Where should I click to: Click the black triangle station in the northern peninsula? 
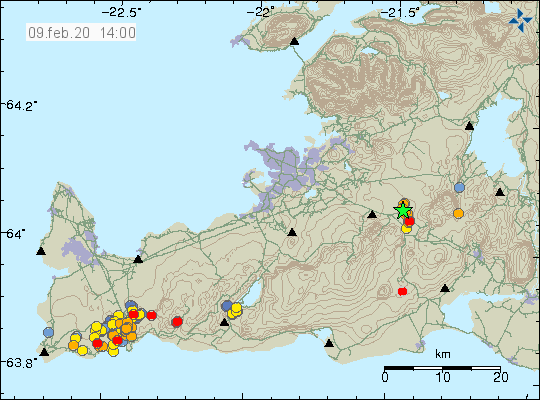(294, 42)
